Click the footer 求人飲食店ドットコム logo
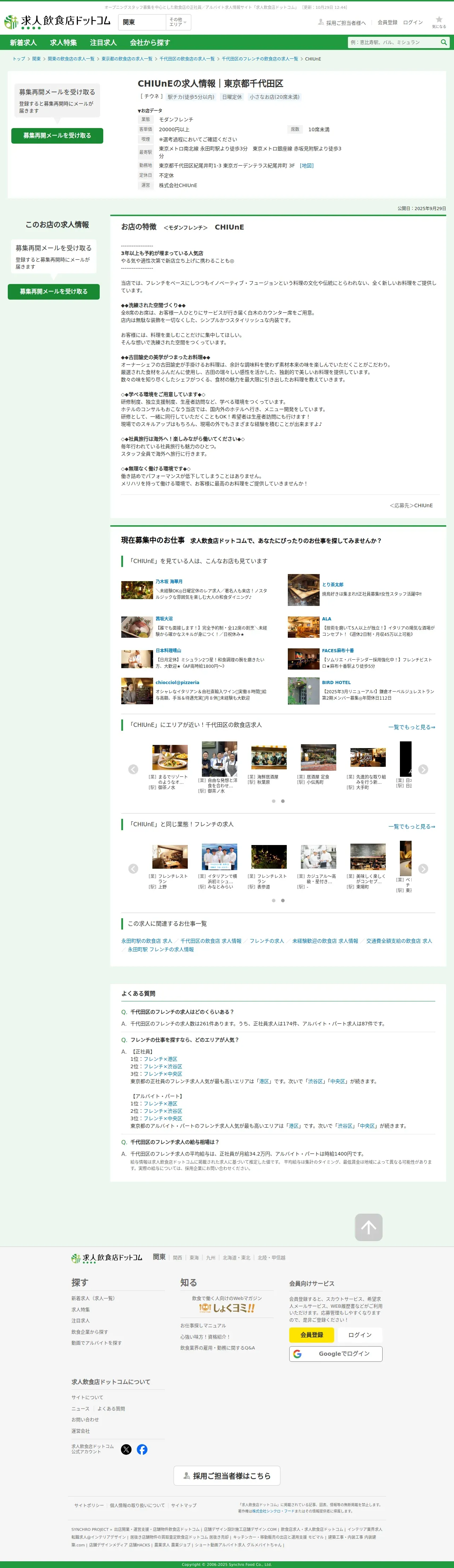 point(106,1257)
